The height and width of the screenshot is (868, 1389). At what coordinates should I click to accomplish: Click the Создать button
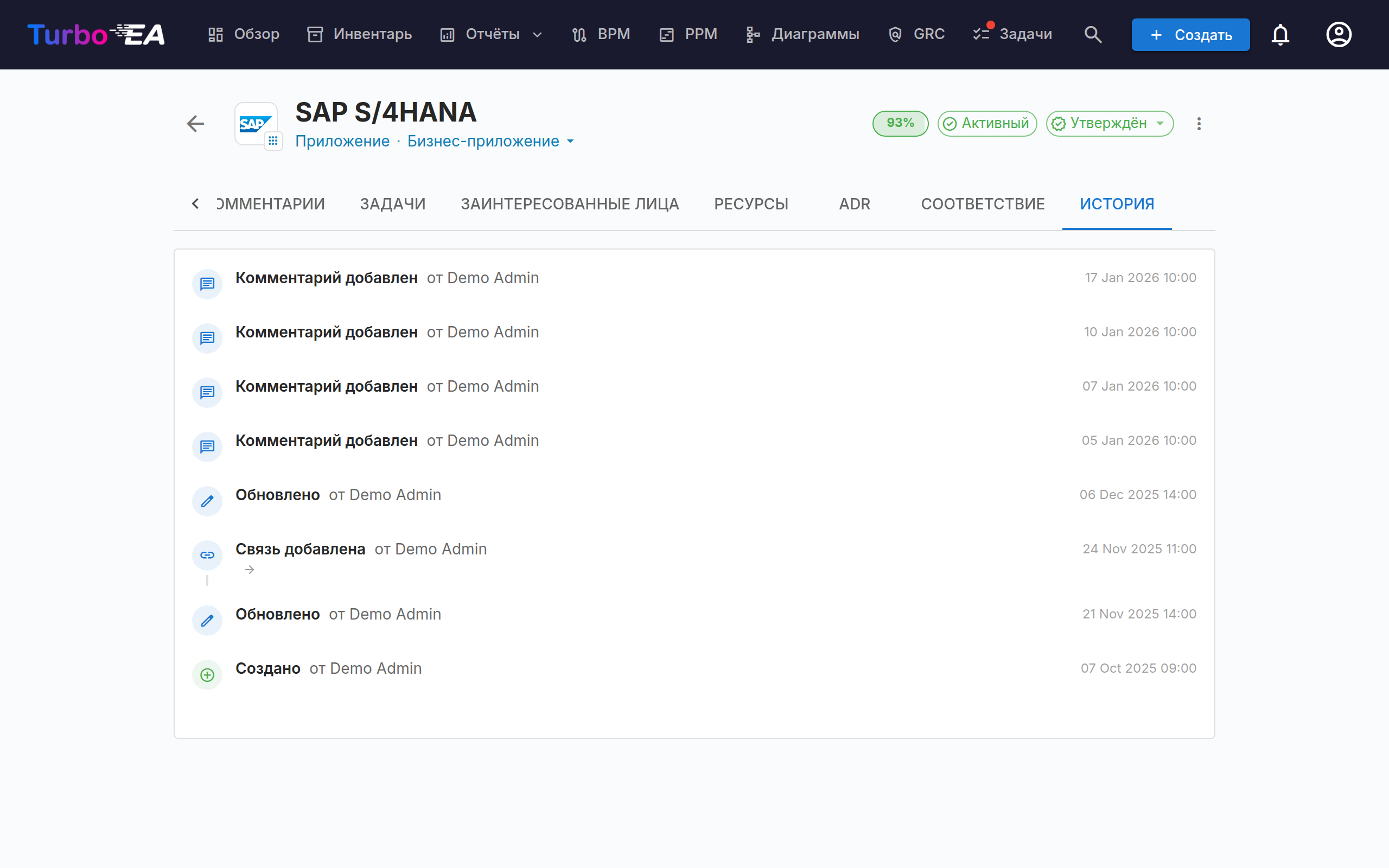pyautogui.click(x=1190, y=34)
